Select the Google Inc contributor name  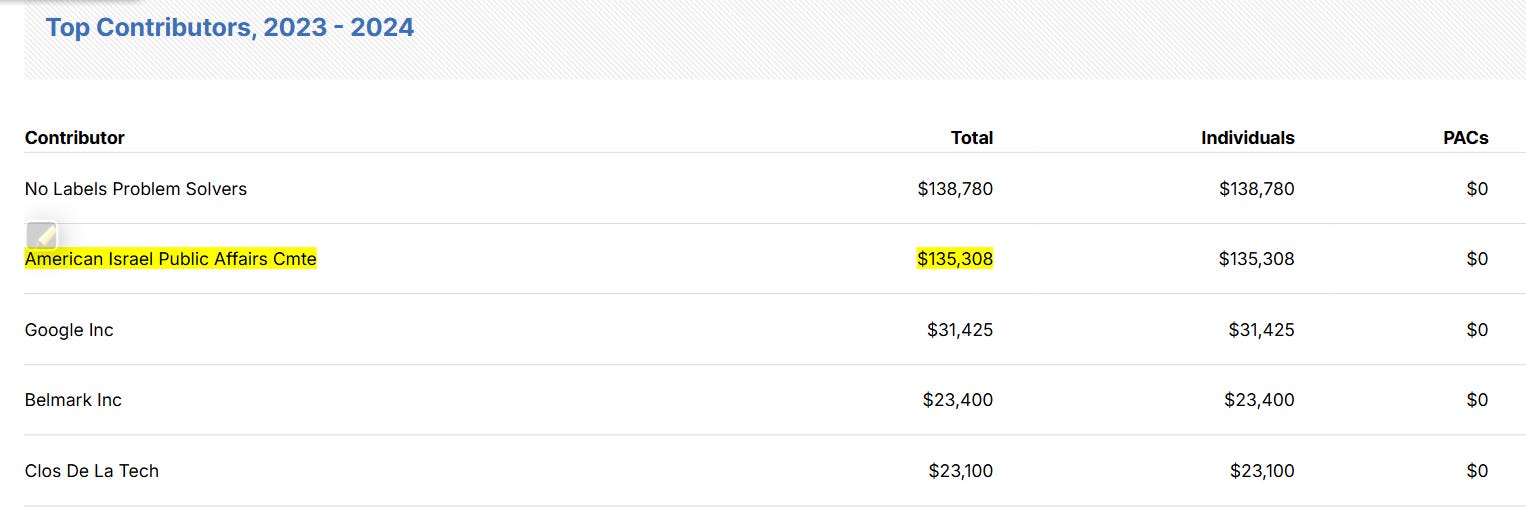[69, 330]
